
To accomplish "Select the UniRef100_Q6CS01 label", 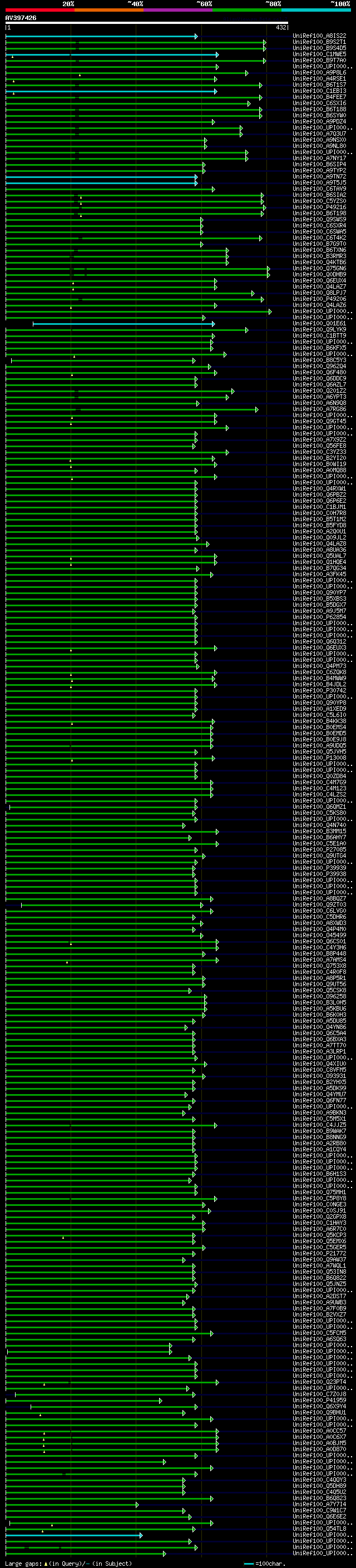I will click(319, 941).
